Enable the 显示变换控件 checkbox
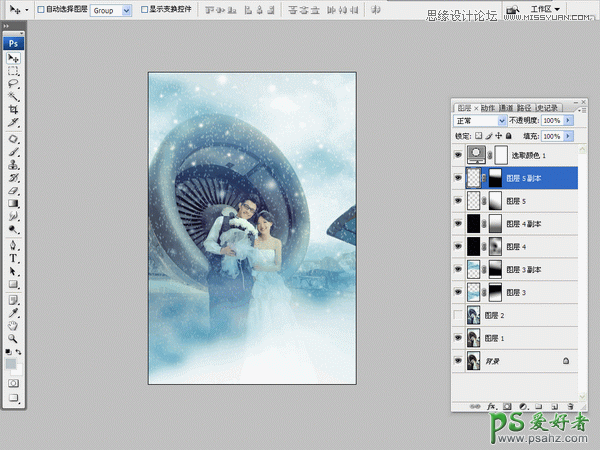Viewport: 600px width, 450px height. point(143,9)
